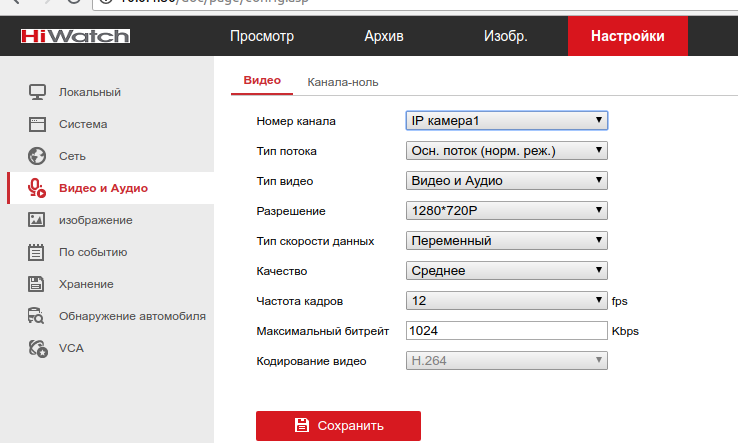Viewport: 738px width, 443px height.
Task: Click the Максимальный битрейт input field
Action: (507, 330)
